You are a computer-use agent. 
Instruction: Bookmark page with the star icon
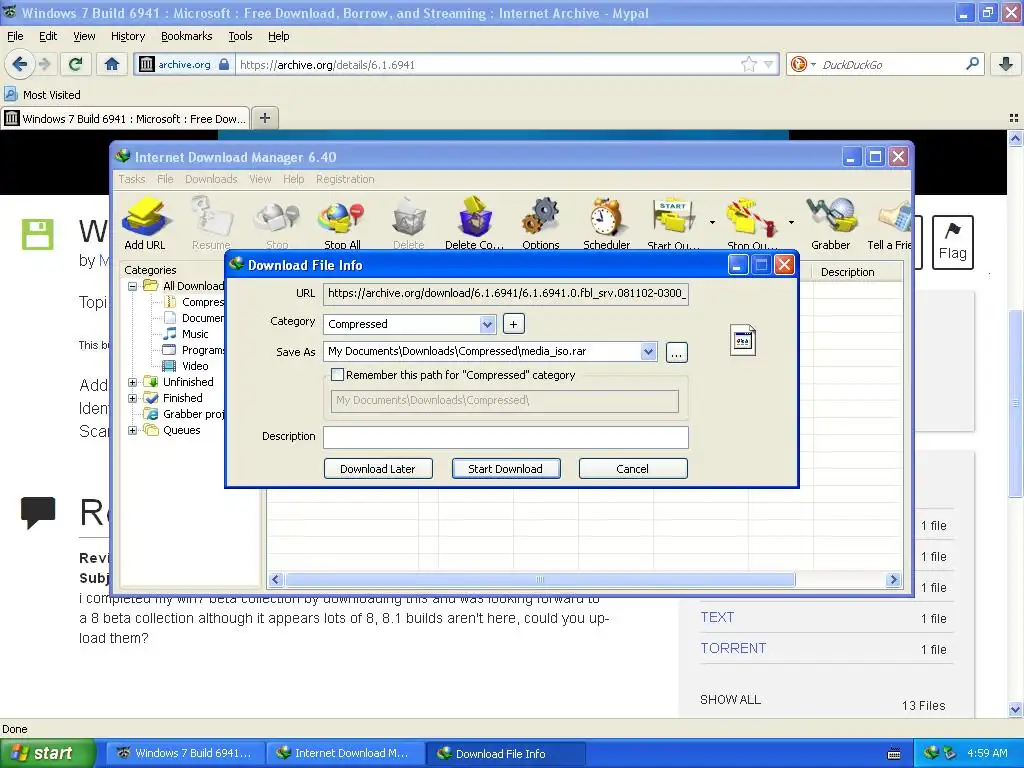748,64
